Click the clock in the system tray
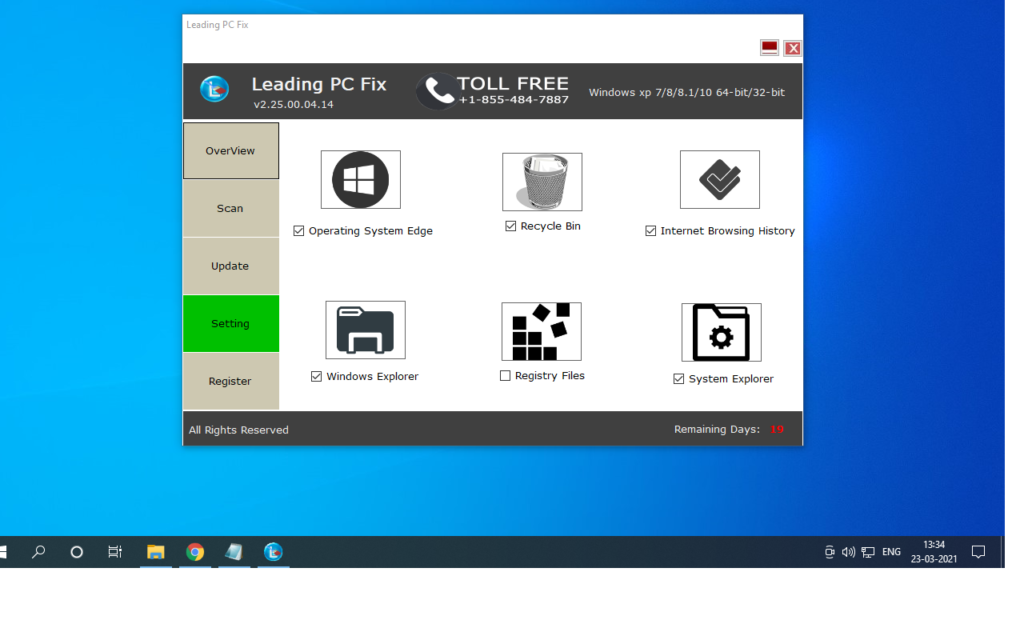Viewport: 1024px width, 640px height. pos(933,551)
